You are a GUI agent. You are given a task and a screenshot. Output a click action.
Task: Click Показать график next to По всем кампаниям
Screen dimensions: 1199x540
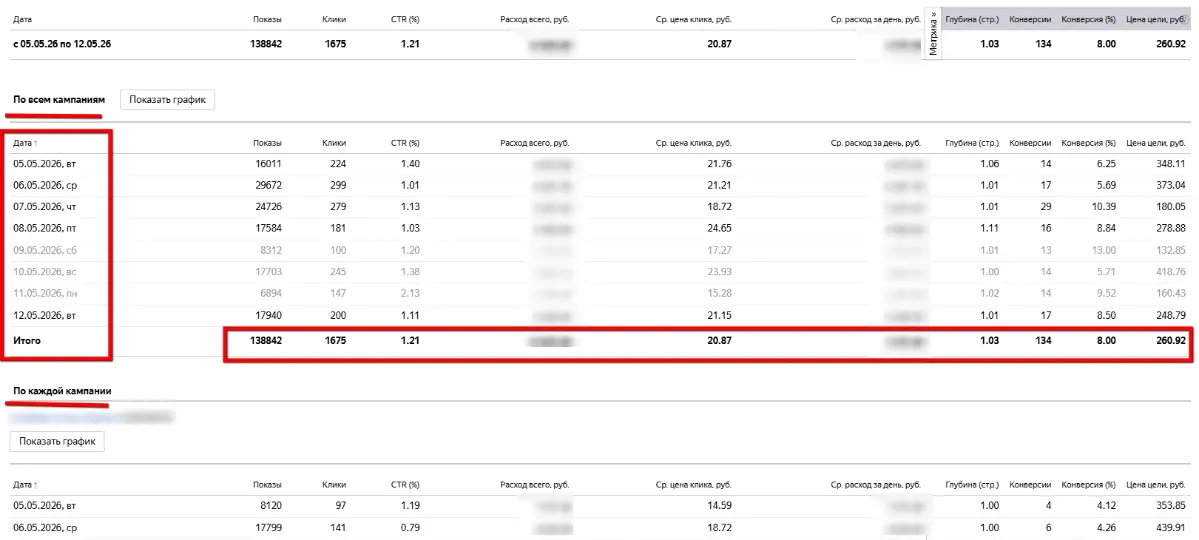[x=167, y=99]
